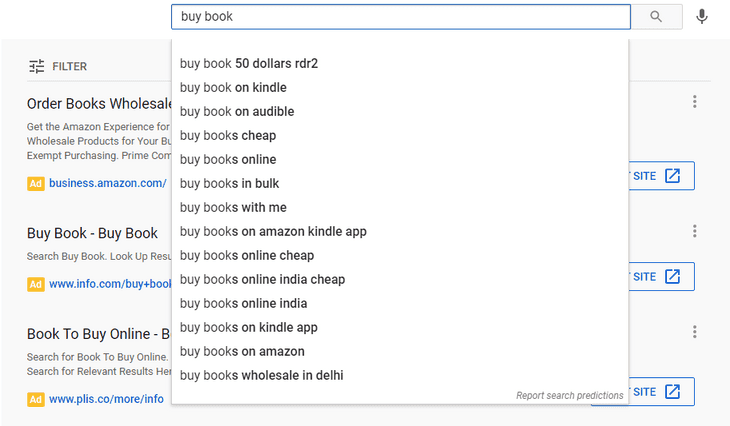Choose "buy books online india" suggestion
The image size is (730, 426).
point(244,304)
